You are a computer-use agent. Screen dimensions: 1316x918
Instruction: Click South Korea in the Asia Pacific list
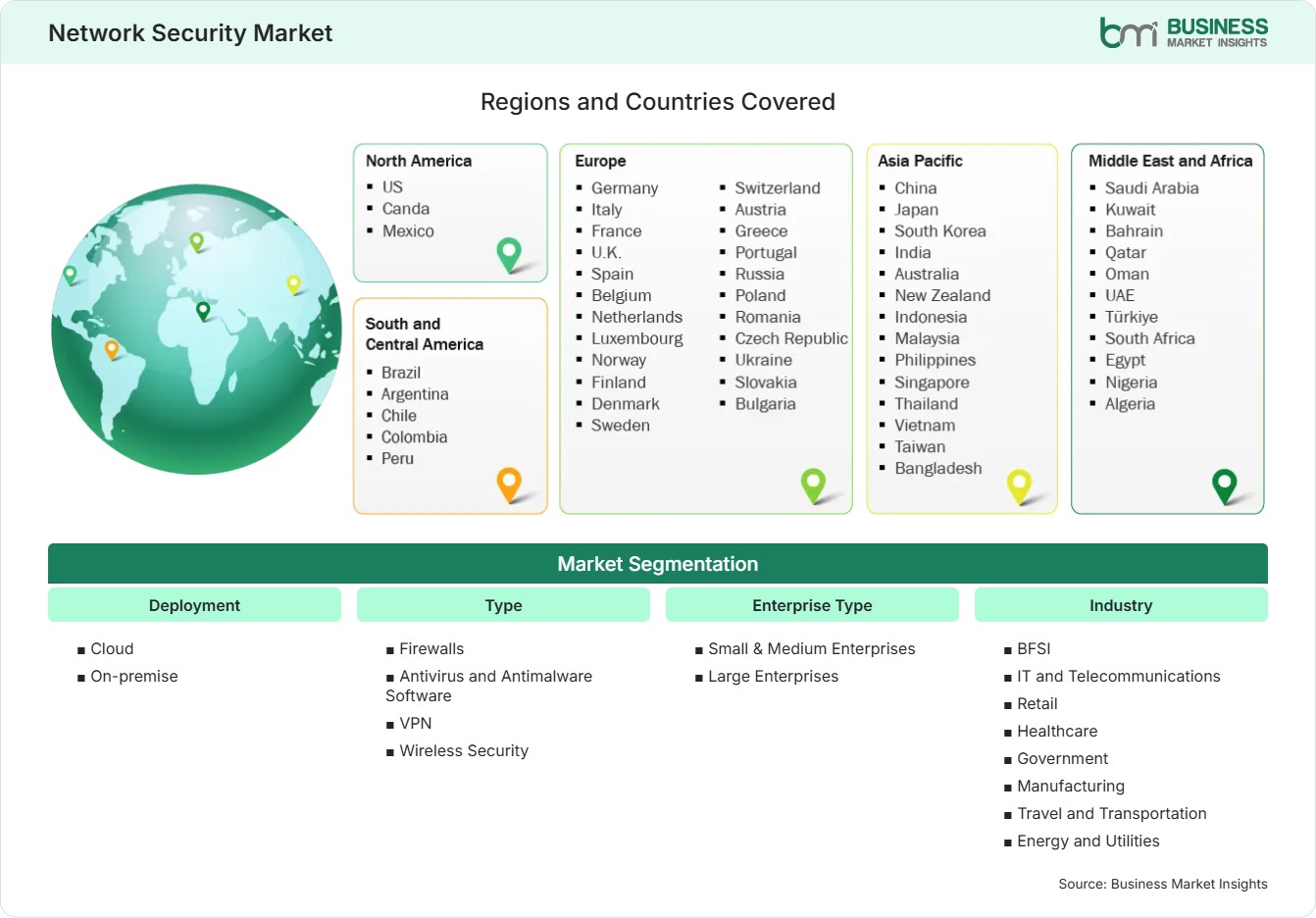tap(940, 231)
